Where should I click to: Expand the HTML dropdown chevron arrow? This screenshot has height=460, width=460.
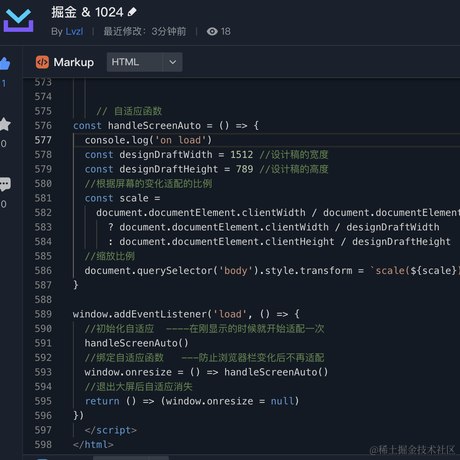click(172, 62)
